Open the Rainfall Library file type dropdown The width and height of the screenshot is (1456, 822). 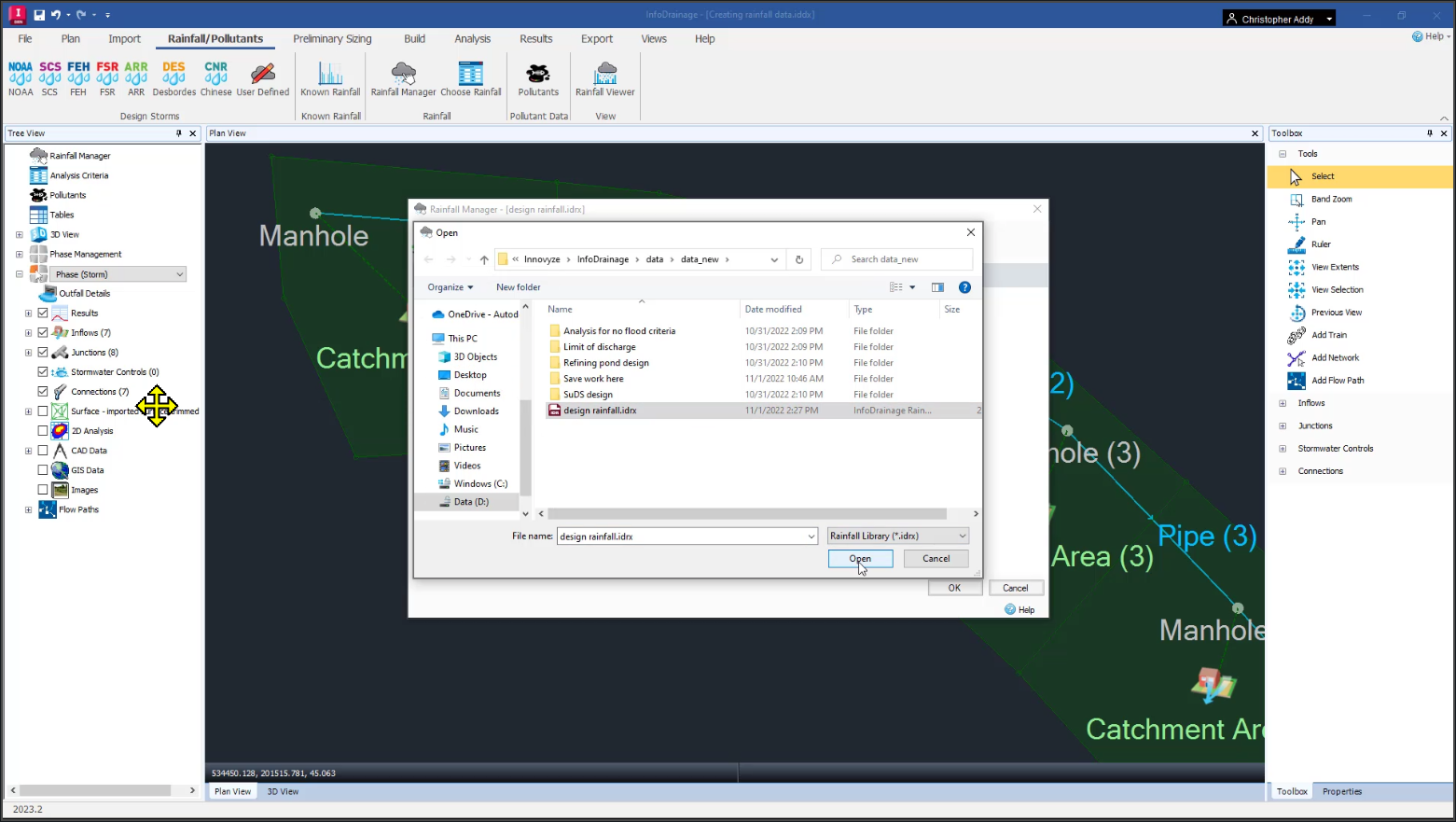pyautogui.click(x=898, y=536)
